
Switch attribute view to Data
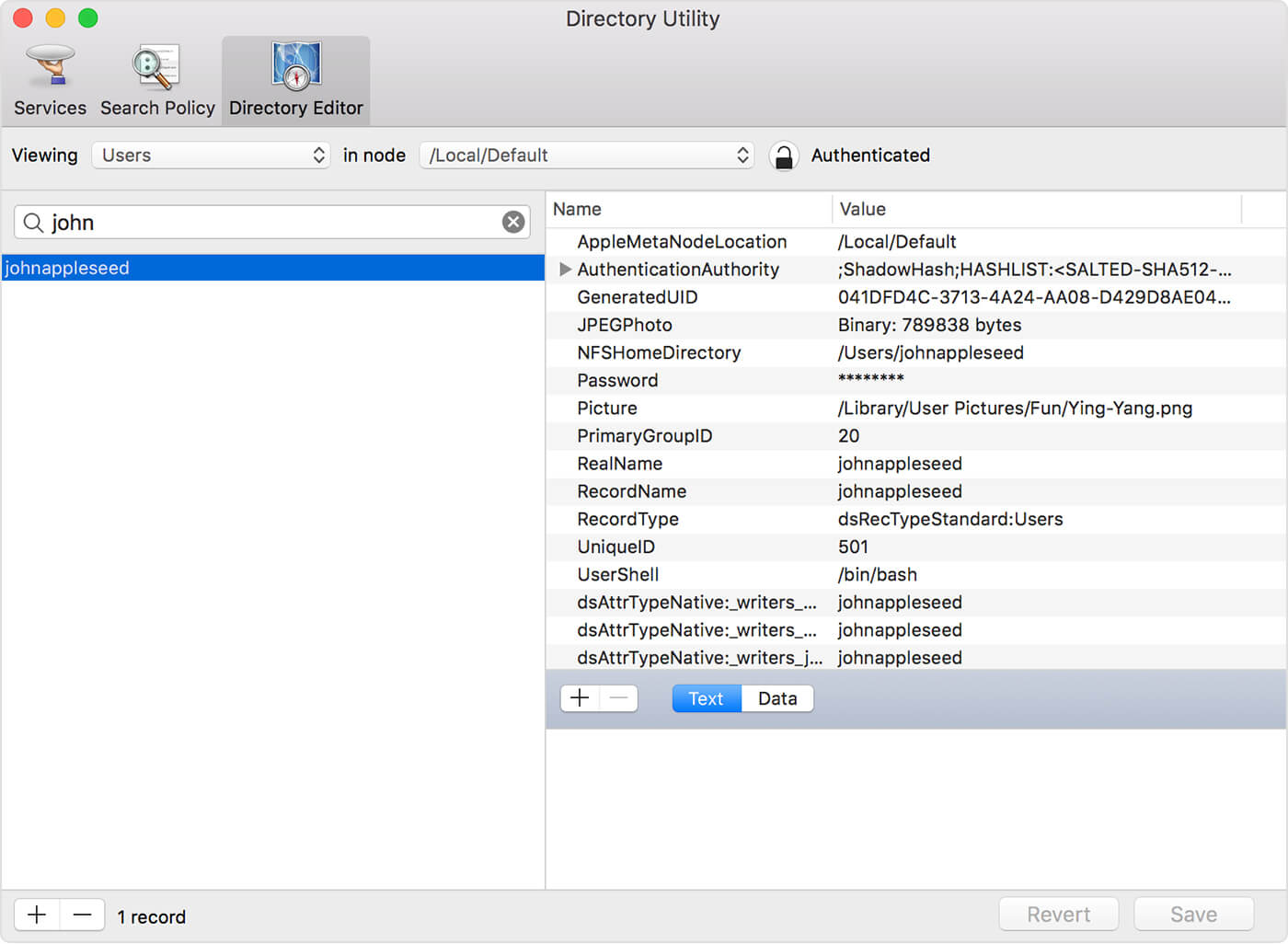pyautogui.click(x=777, y=698)
